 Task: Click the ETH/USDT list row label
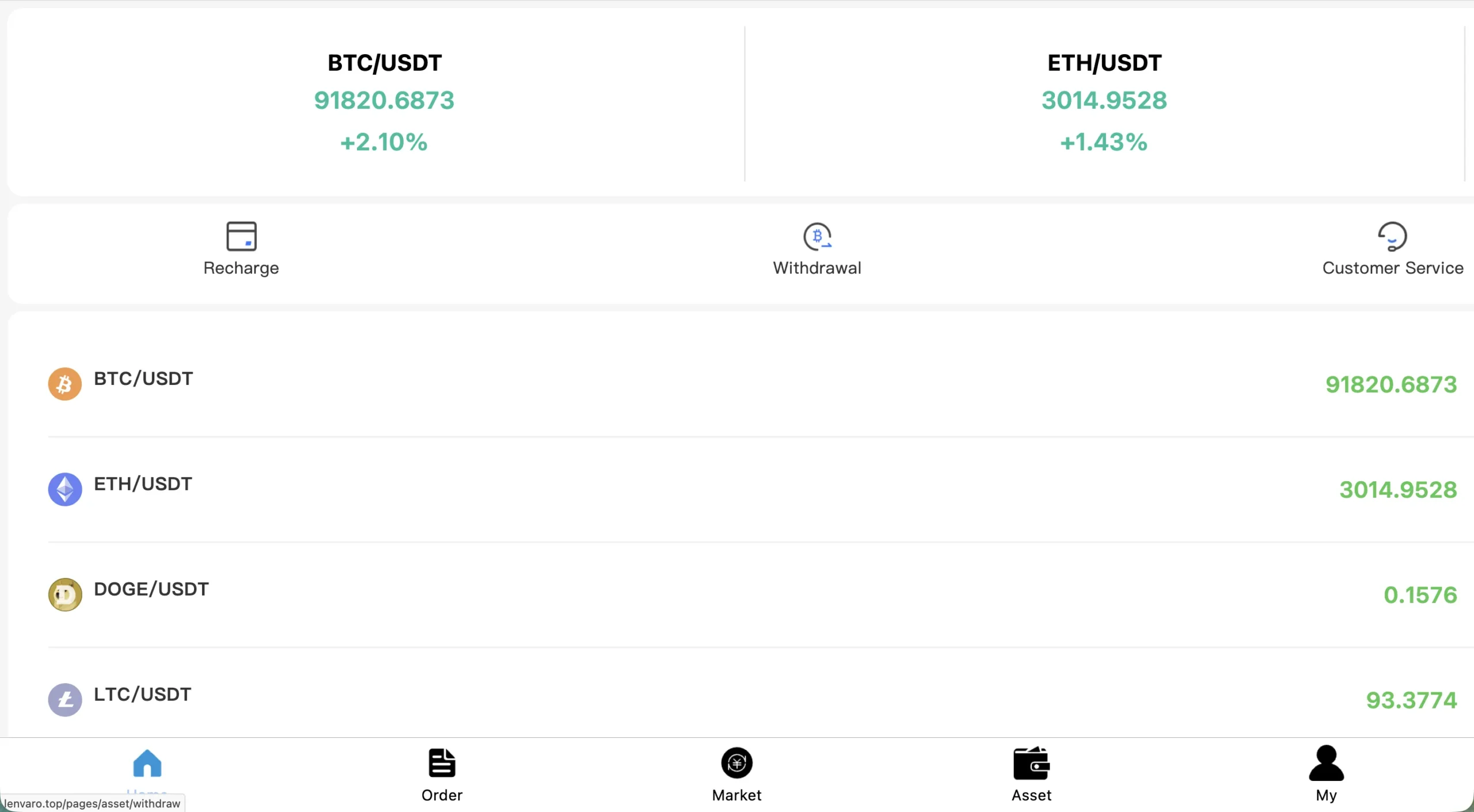(x=143, y=484)
